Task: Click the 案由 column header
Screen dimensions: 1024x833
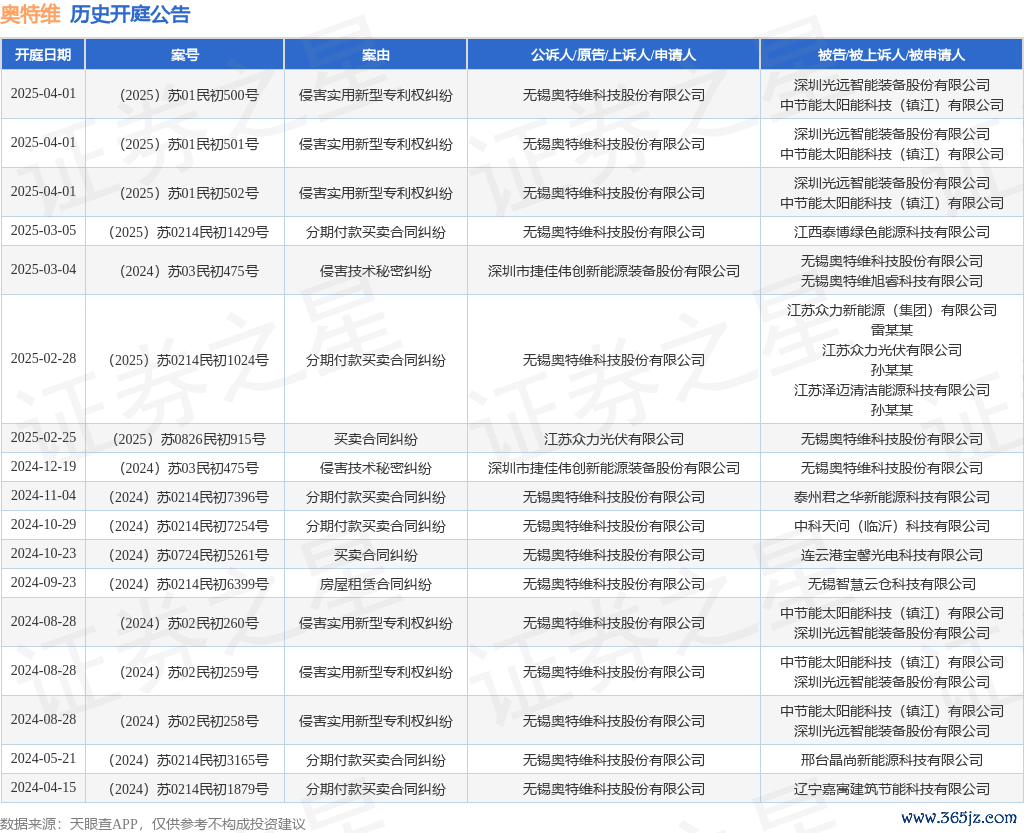Action: (x=376, y=55)
